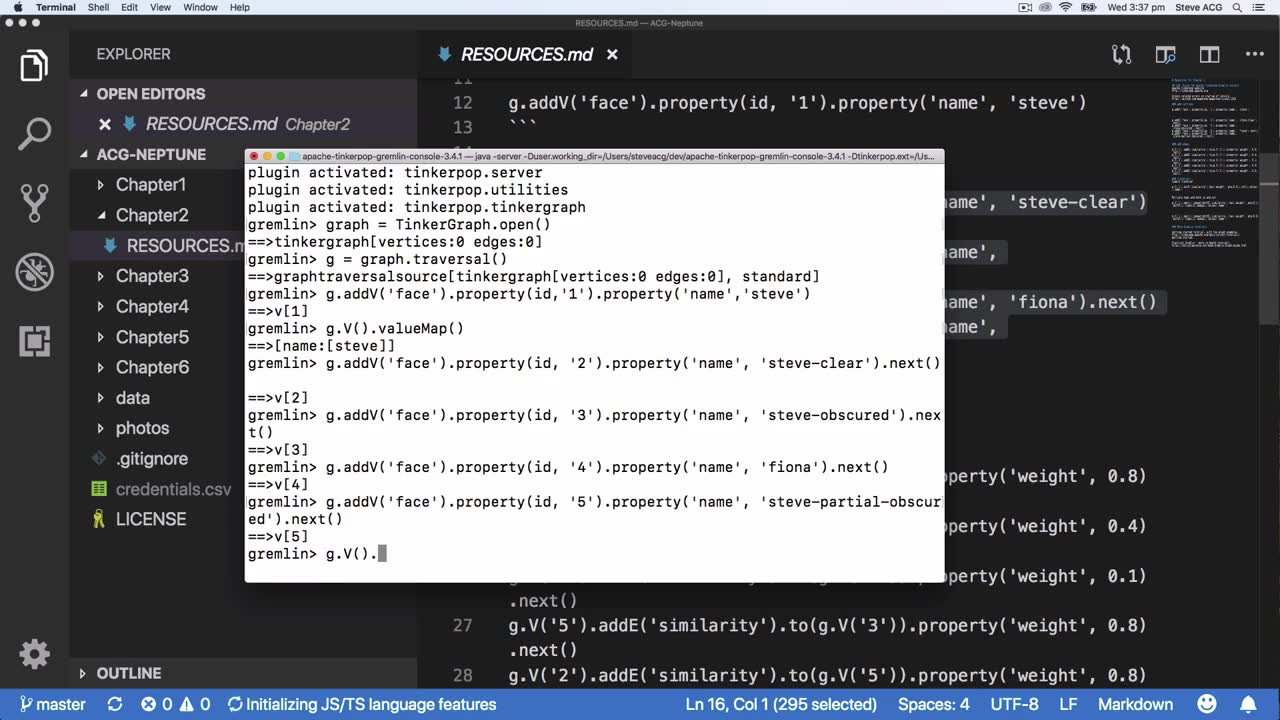The height and width of the screenshot is (720, 1280).
Task: Open the Markdown preview to the side
Action: point(1166,54)
